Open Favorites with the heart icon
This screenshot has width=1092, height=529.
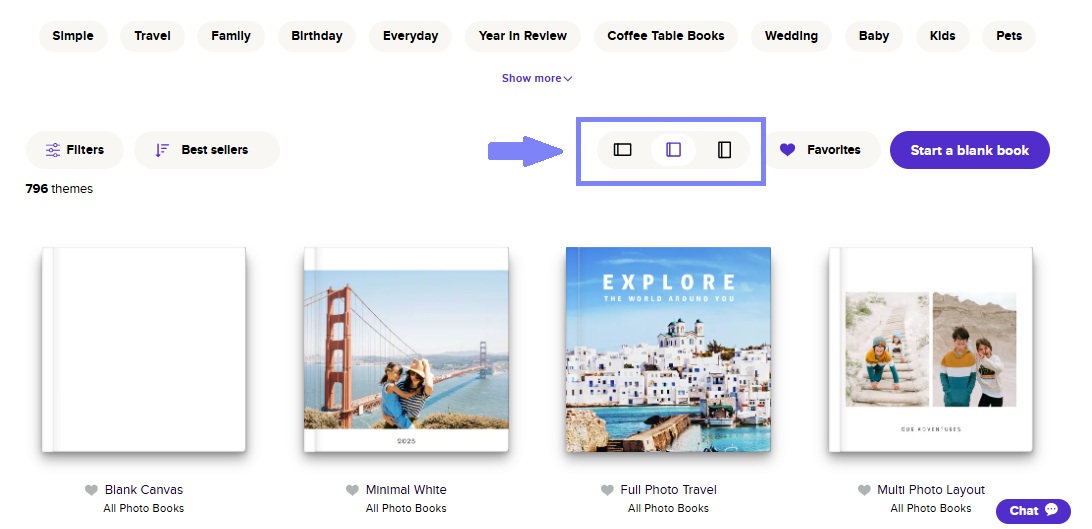(x=822, y=150)
